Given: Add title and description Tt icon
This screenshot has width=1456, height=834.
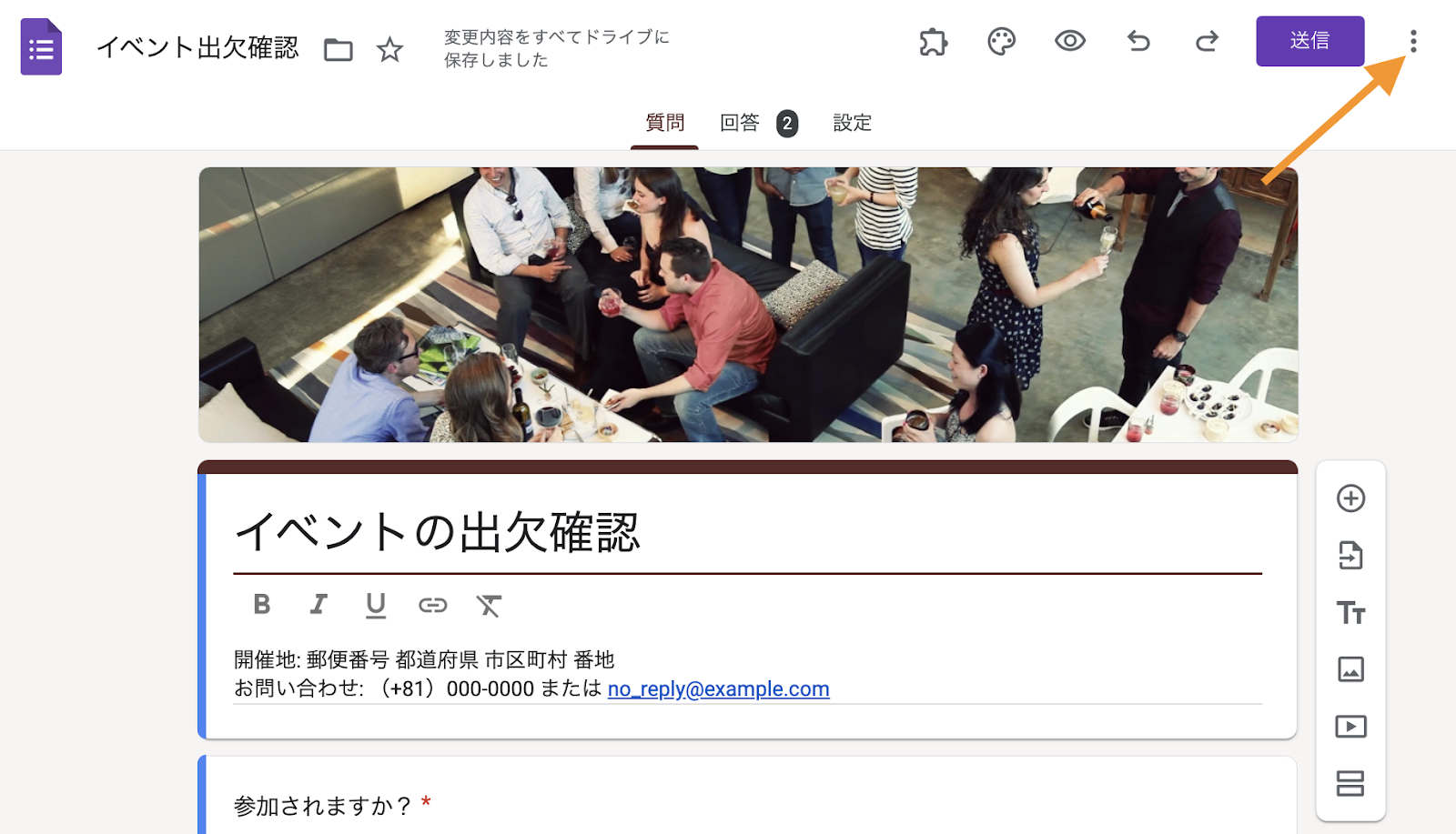Looking at the screenshot, I should [1350, 612].
